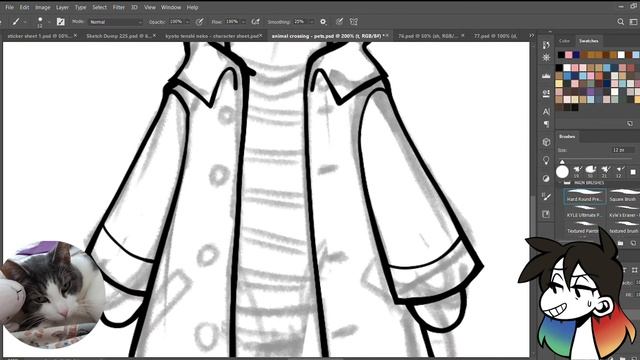Switch to the Color panel tab
The width and height of the screenshot is (640, 360).
pos(564,41)
